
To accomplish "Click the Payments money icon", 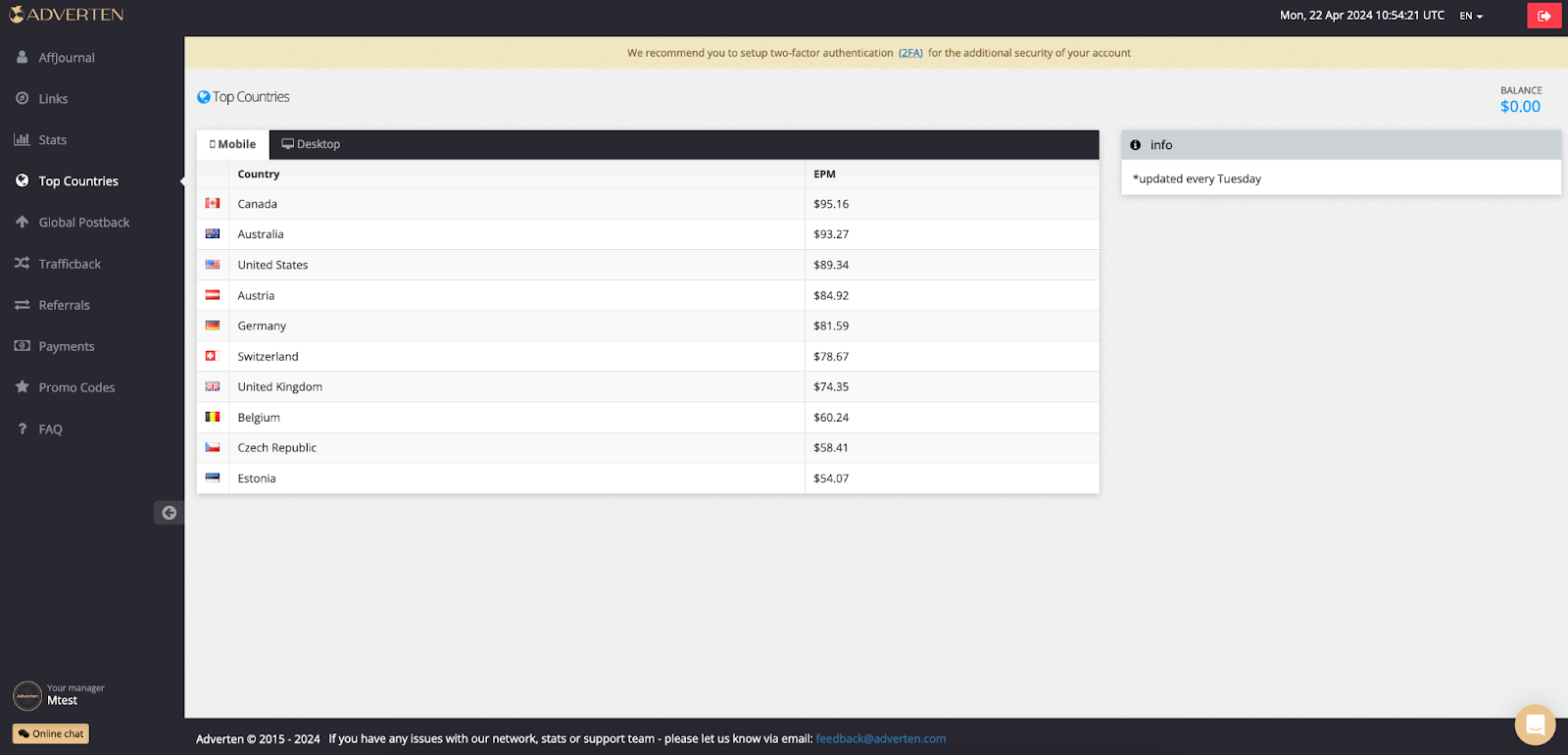I will pos(22,345).
